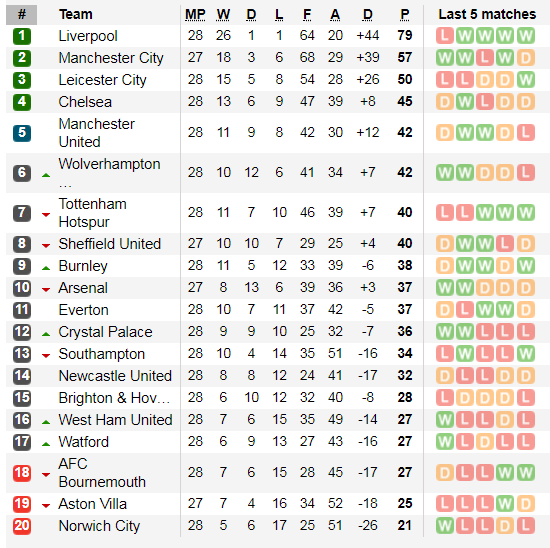This screenshot has height=548, width=550.
Task: Click Liverpool's green rank 1 badge
Action: [22, 36]
